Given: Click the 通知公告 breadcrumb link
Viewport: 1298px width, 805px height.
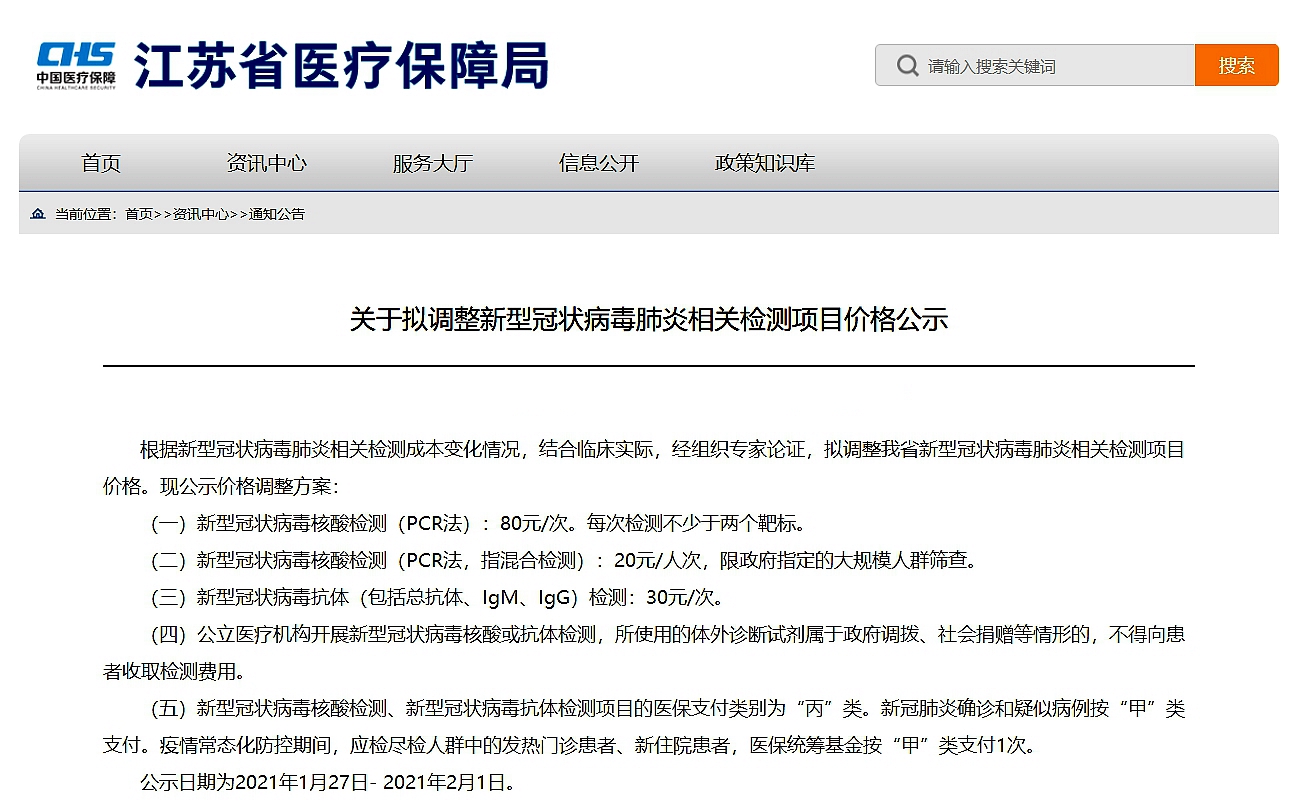Looking at the screenshot, I should [277, 214].
